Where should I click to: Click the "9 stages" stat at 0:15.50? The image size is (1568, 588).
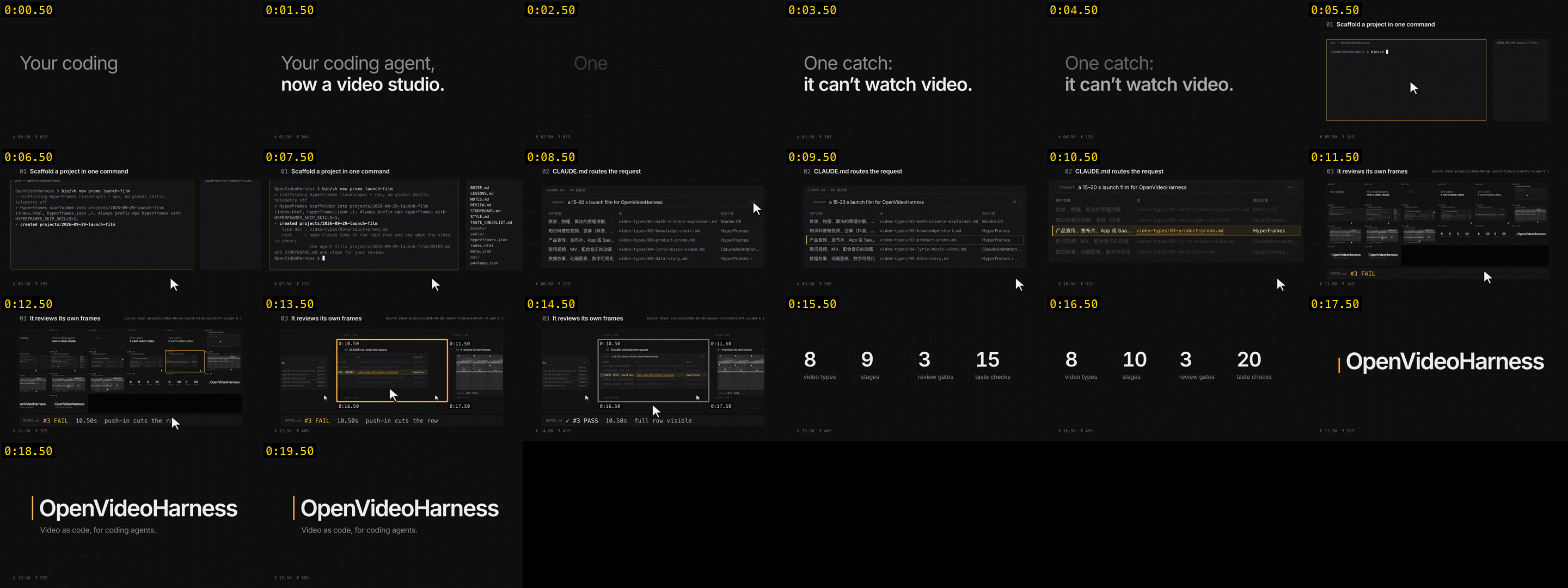[x=870, y=365]
